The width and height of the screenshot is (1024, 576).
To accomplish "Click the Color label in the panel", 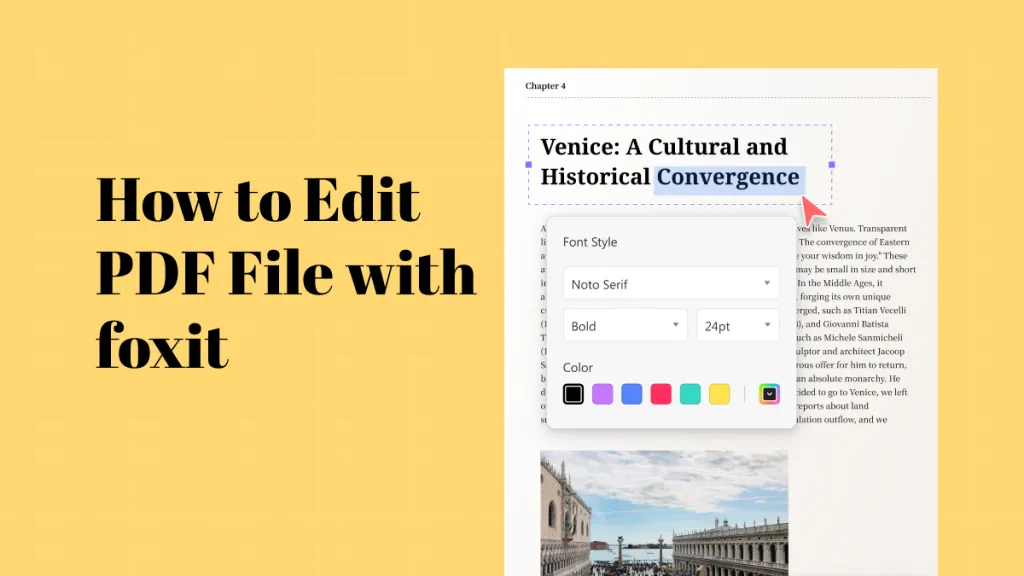I will pos(577,367).
